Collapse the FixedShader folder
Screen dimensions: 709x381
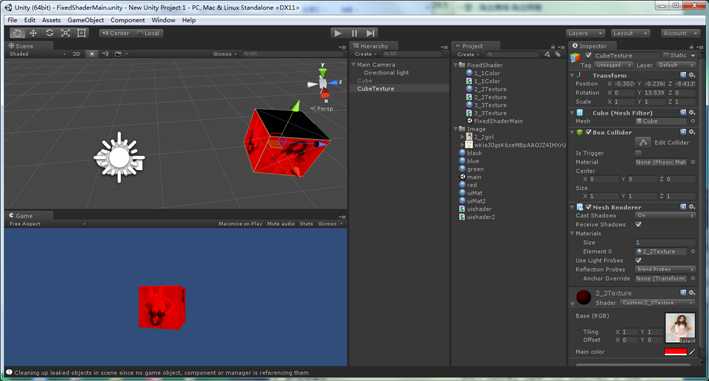(456, 65)
